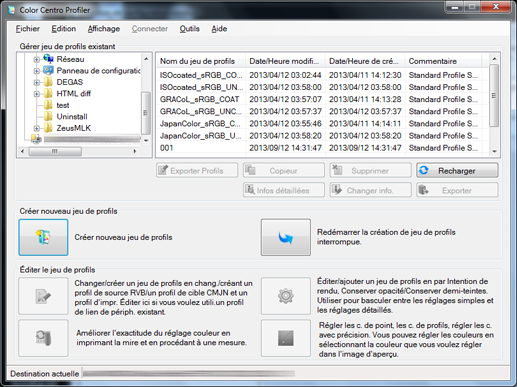This screenshot has height=387, width=517.
Task: Click the Recharger button
Action: tap(457, 170)
